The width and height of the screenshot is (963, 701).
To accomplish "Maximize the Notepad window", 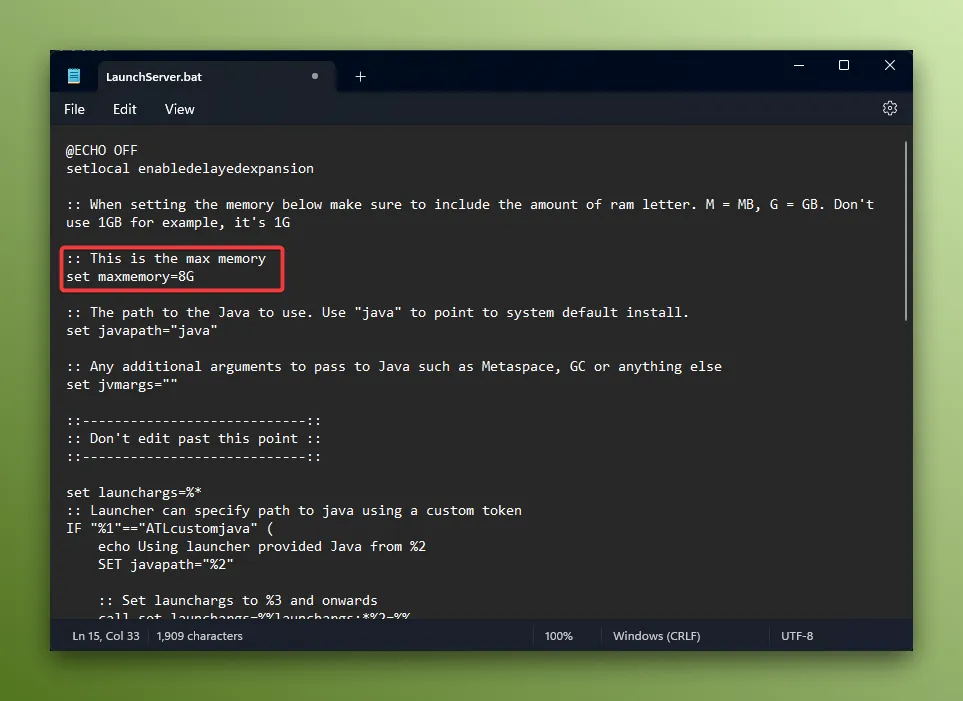I will coord(843,64).
